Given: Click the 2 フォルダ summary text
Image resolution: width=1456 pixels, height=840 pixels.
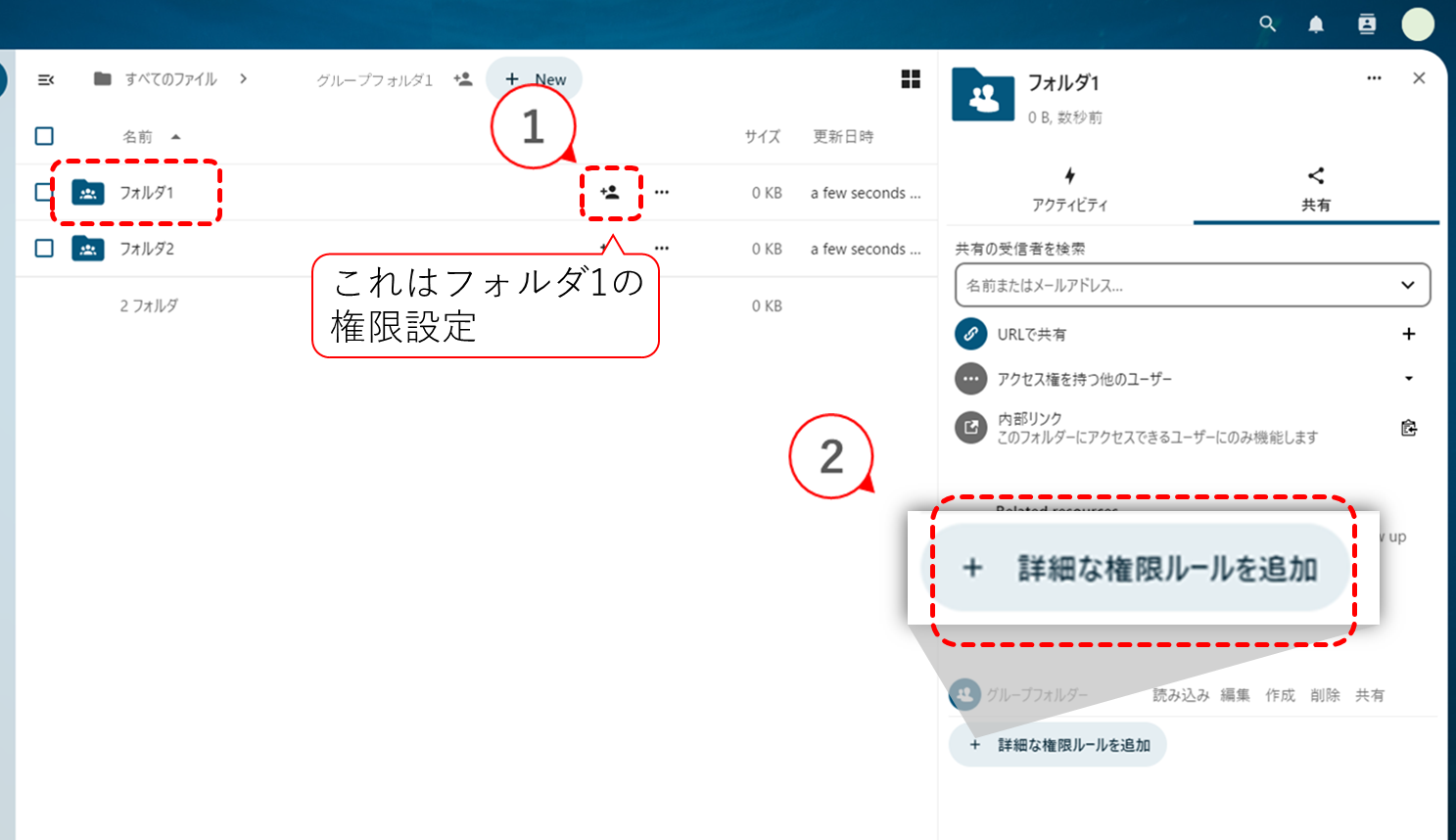Looking at the screenshot, I should click(149, 305).
